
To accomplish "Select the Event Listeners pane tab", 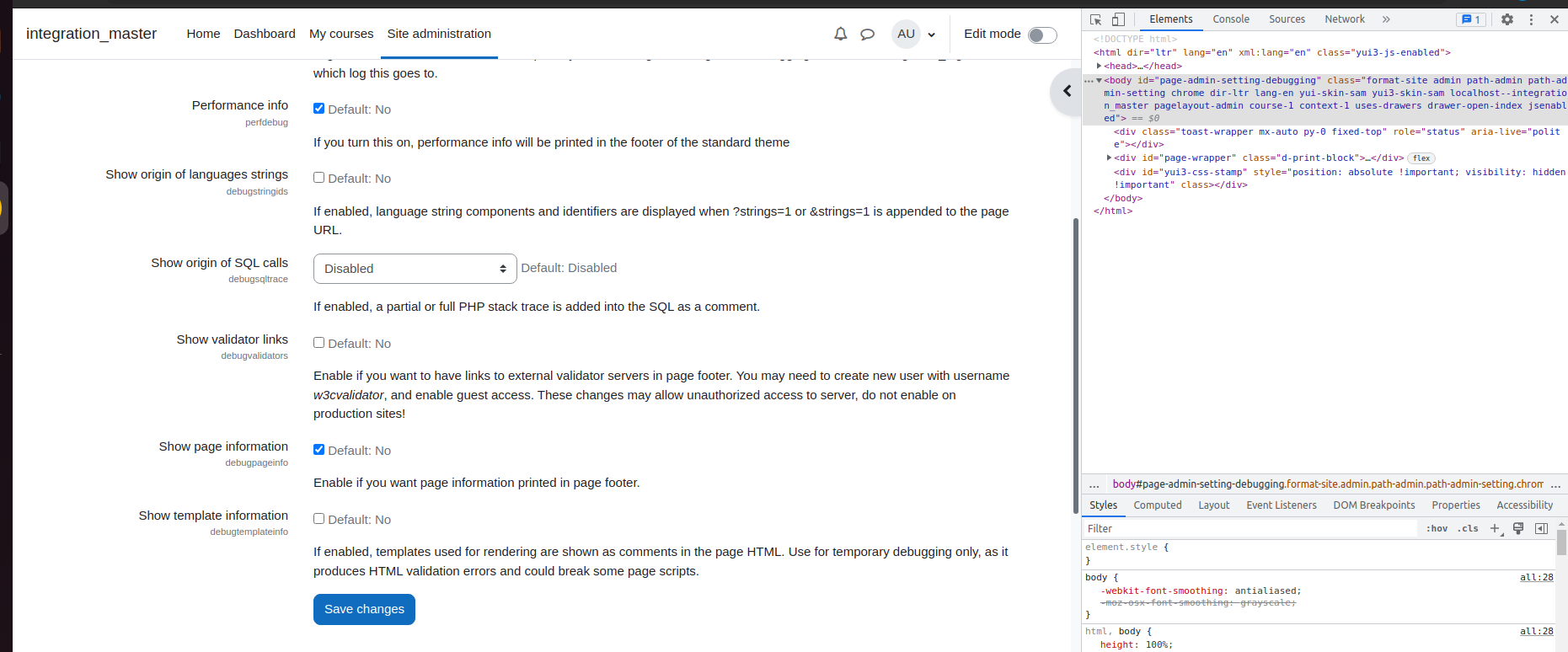I will pos(1282,505).
